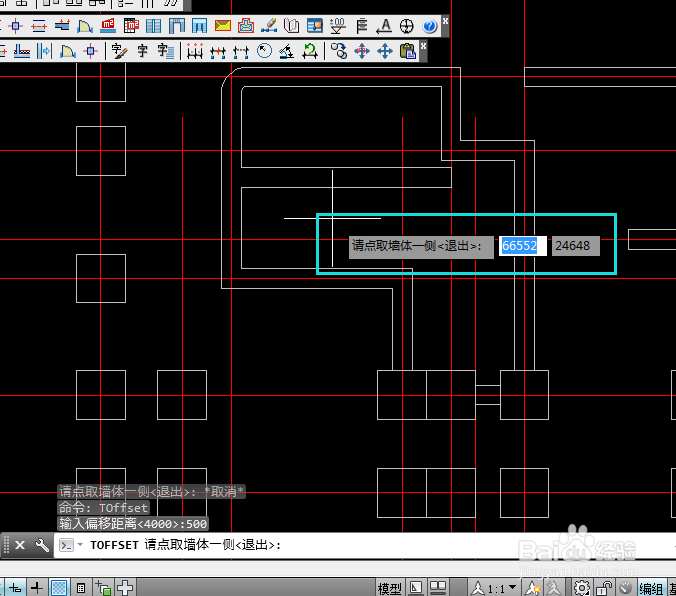The width and height of the screenshot is (676, 596).
Task: Click the blue layout panel icon
Action: (315, 26)
